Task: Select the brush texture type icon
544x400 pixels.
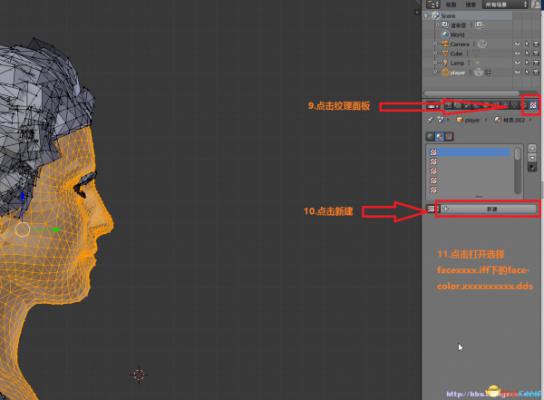Action: click(449, 136)
